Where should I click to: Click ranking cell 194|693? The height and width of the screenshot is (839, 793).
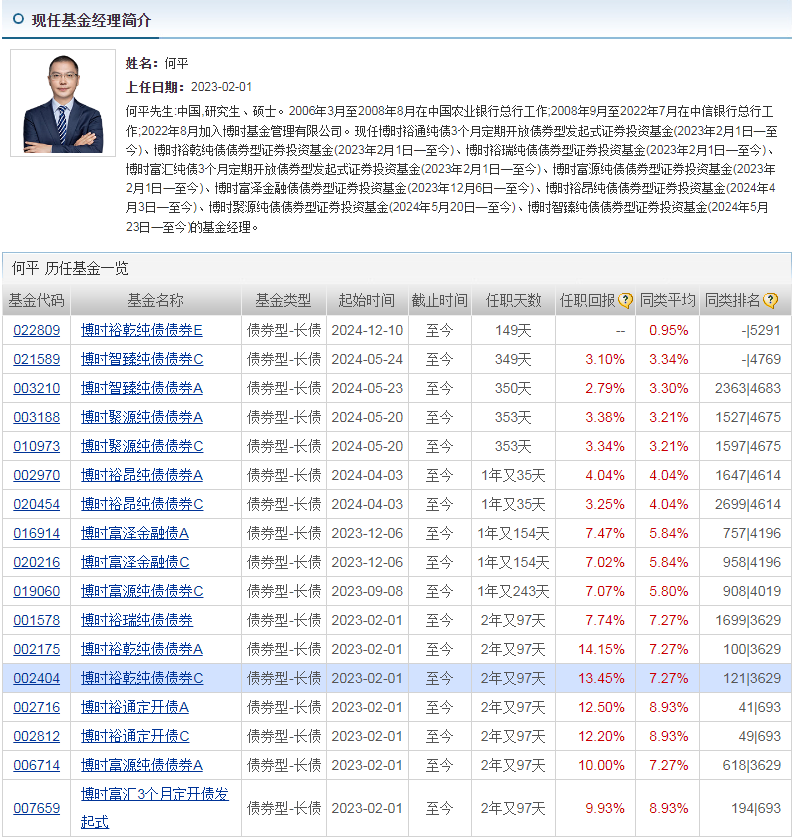pyautogui.click(x=756, y=808)
